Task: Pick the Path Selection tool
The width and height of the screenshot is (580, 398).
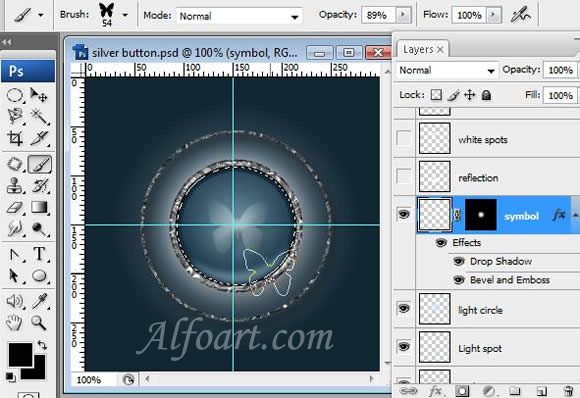Action: point(15,276)
